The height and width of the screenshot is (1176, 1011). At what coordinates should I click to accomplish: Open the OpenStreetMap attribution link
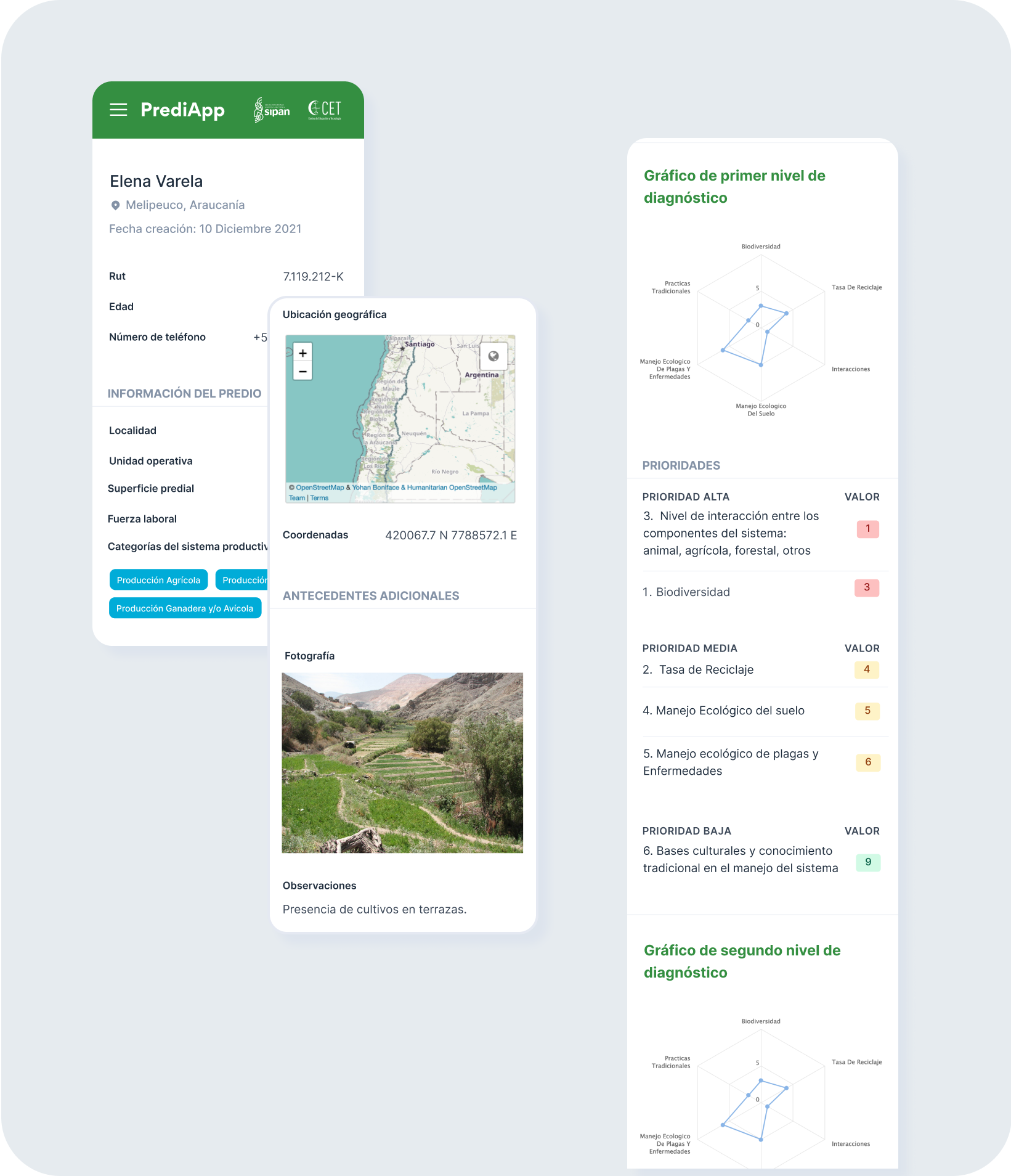tap(320, 488)
